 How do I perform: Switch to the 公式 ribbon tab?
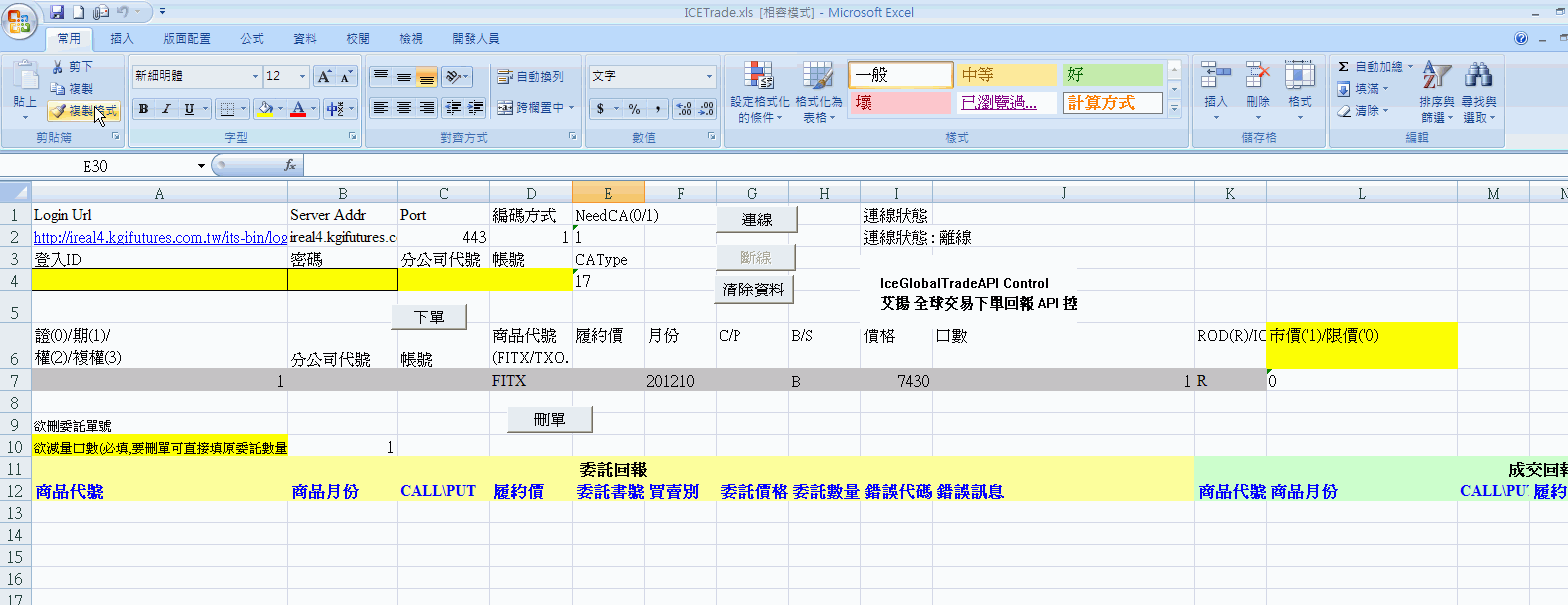(252, 39)
